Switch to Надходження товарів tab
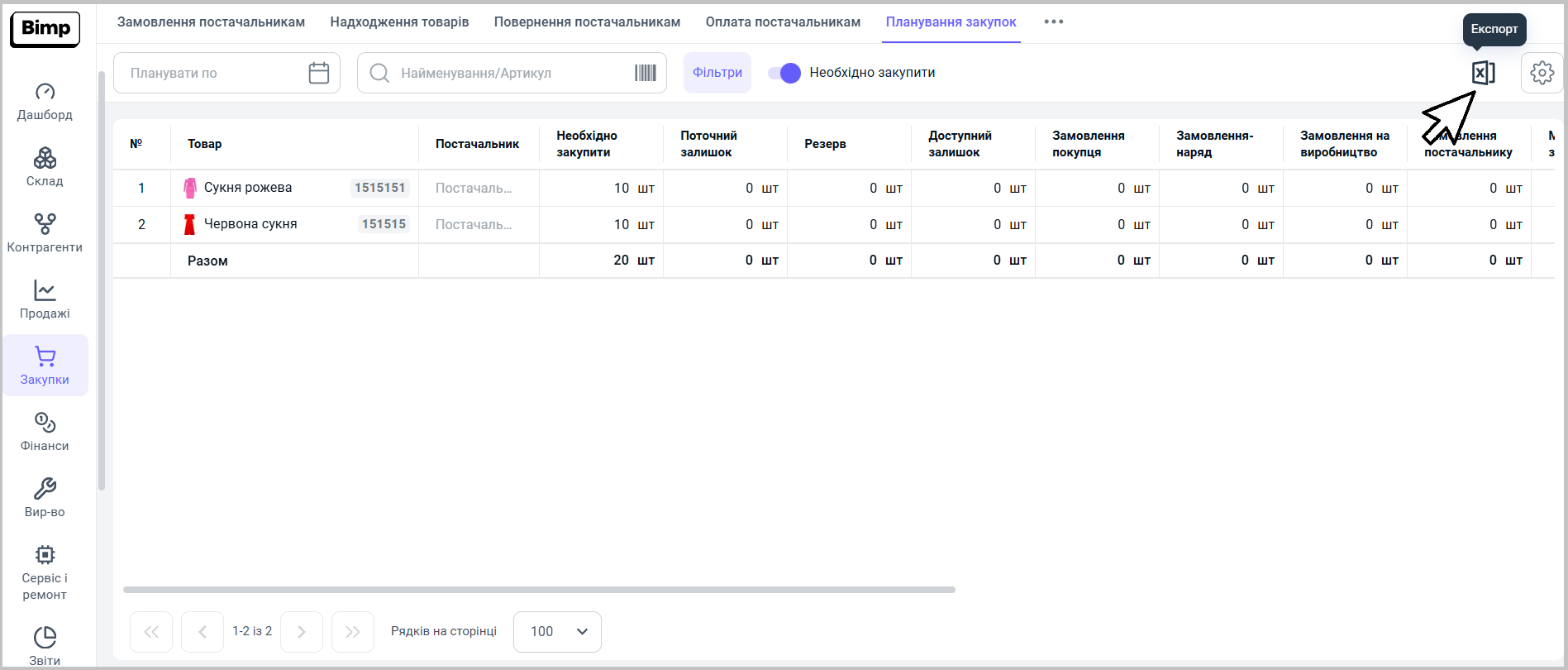Viewport: 1568px width, 670px height. (x=399, y=22)
